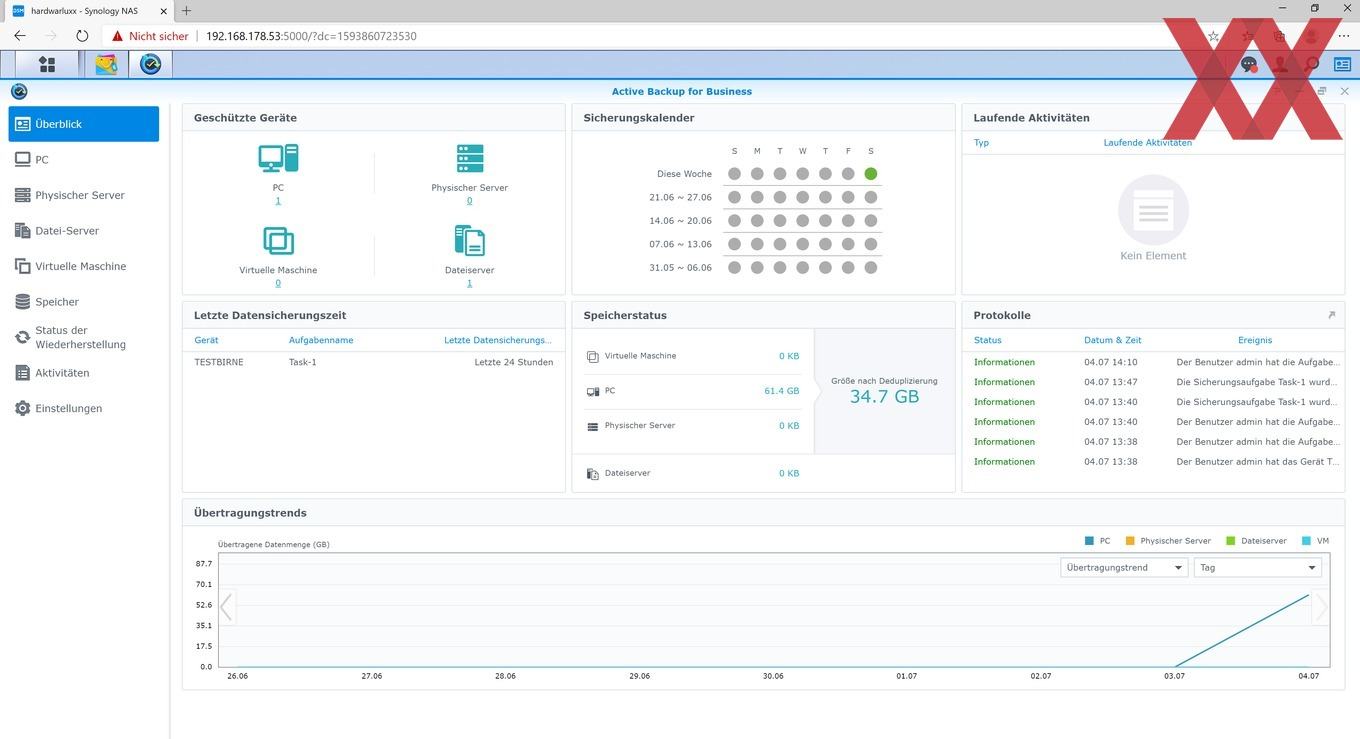Image resolution: width=1360 pixels, height=739 pixels.
Task: Click Virtuelle Maschine 0 KB storage value
Action: pos(789,356)
